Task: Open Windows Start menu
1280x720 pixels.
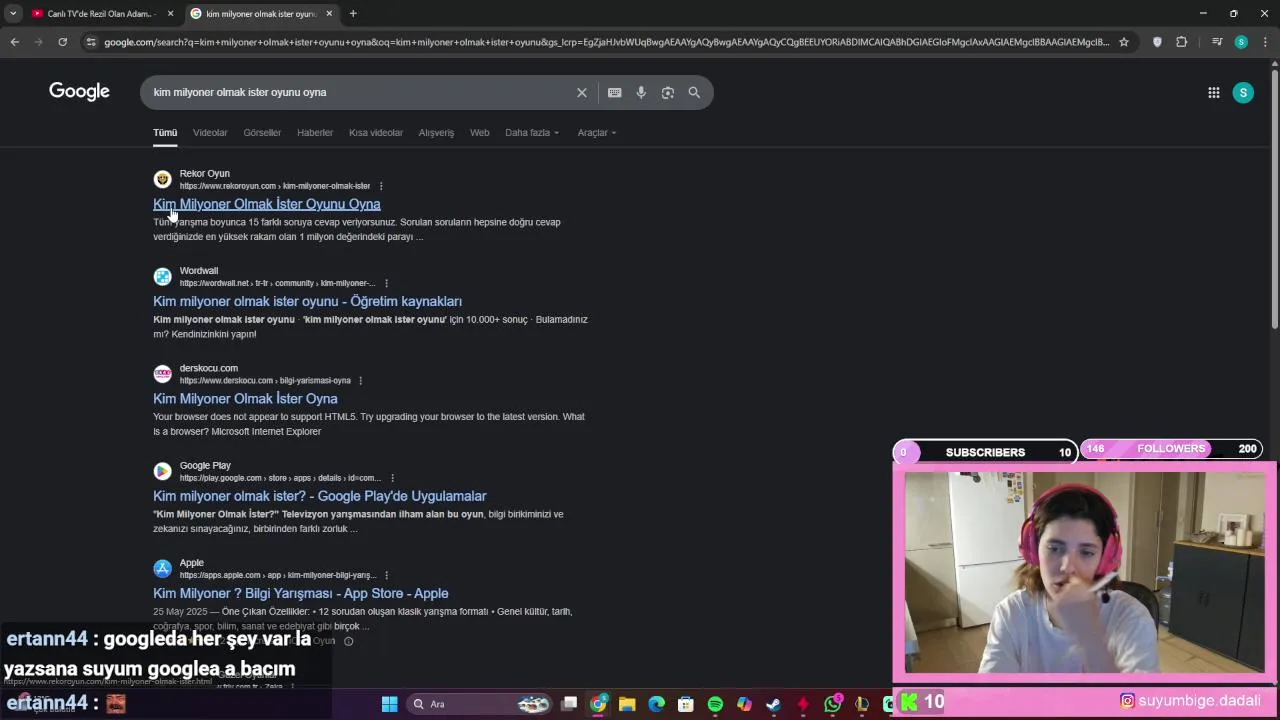Action: 389,704
